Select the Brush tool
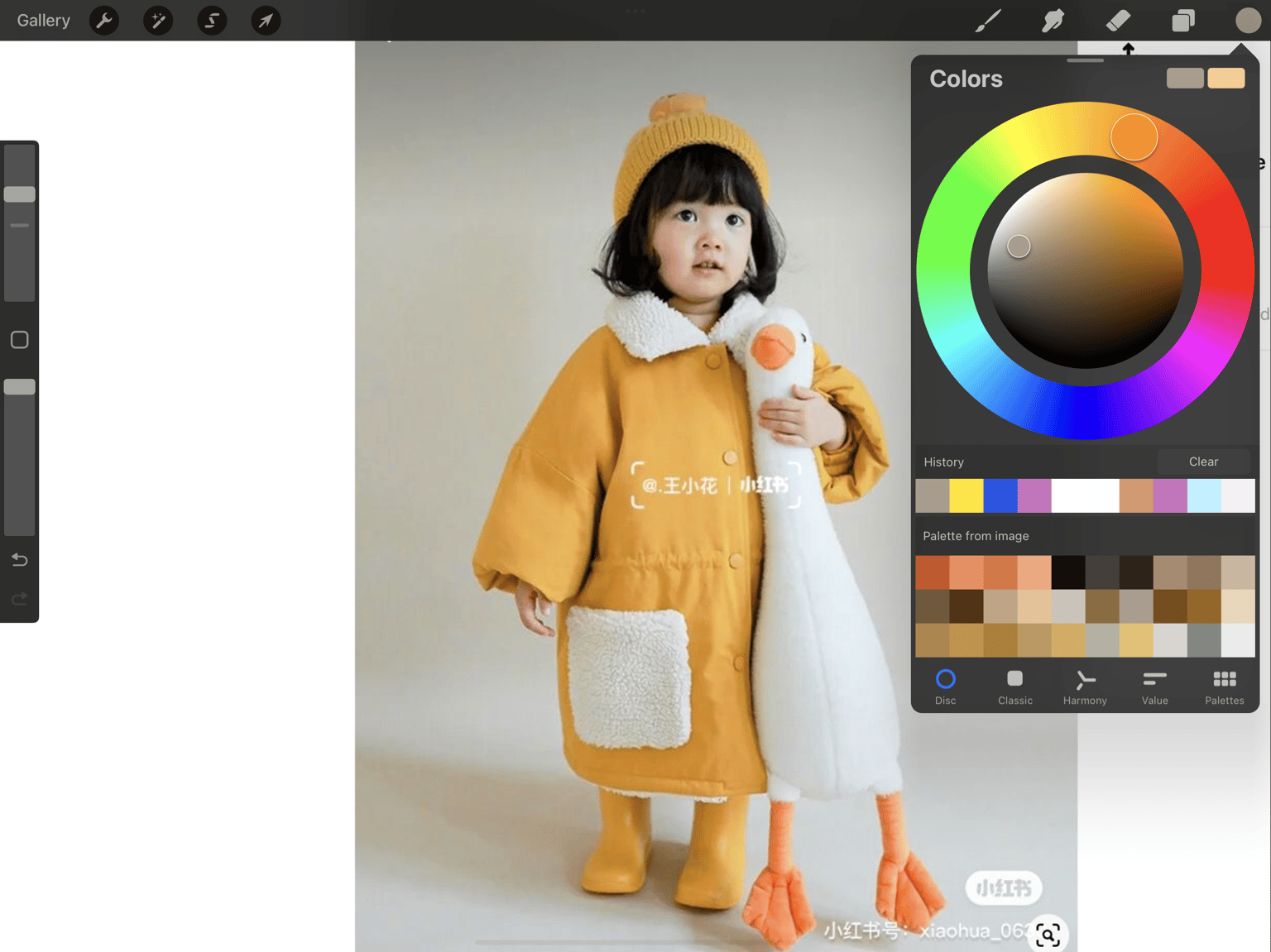 pyautogui.click(x=988, y=20)
